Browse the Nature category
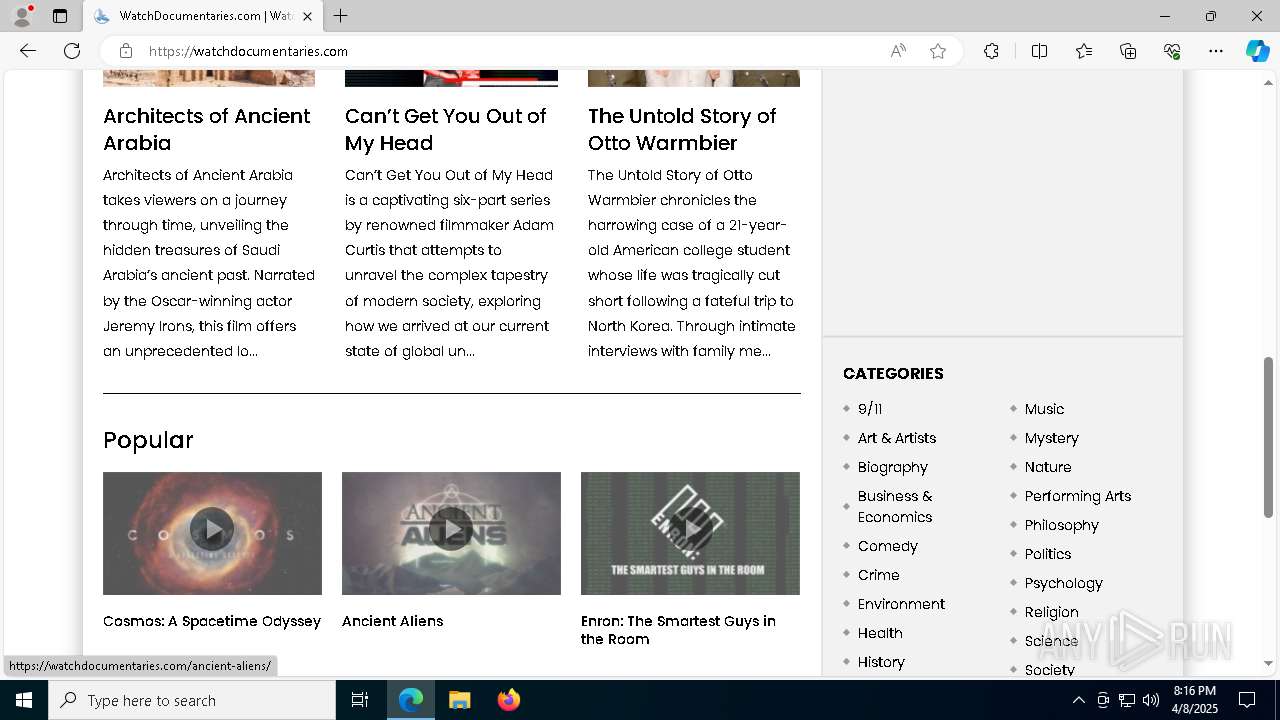 coord(1048,467)
